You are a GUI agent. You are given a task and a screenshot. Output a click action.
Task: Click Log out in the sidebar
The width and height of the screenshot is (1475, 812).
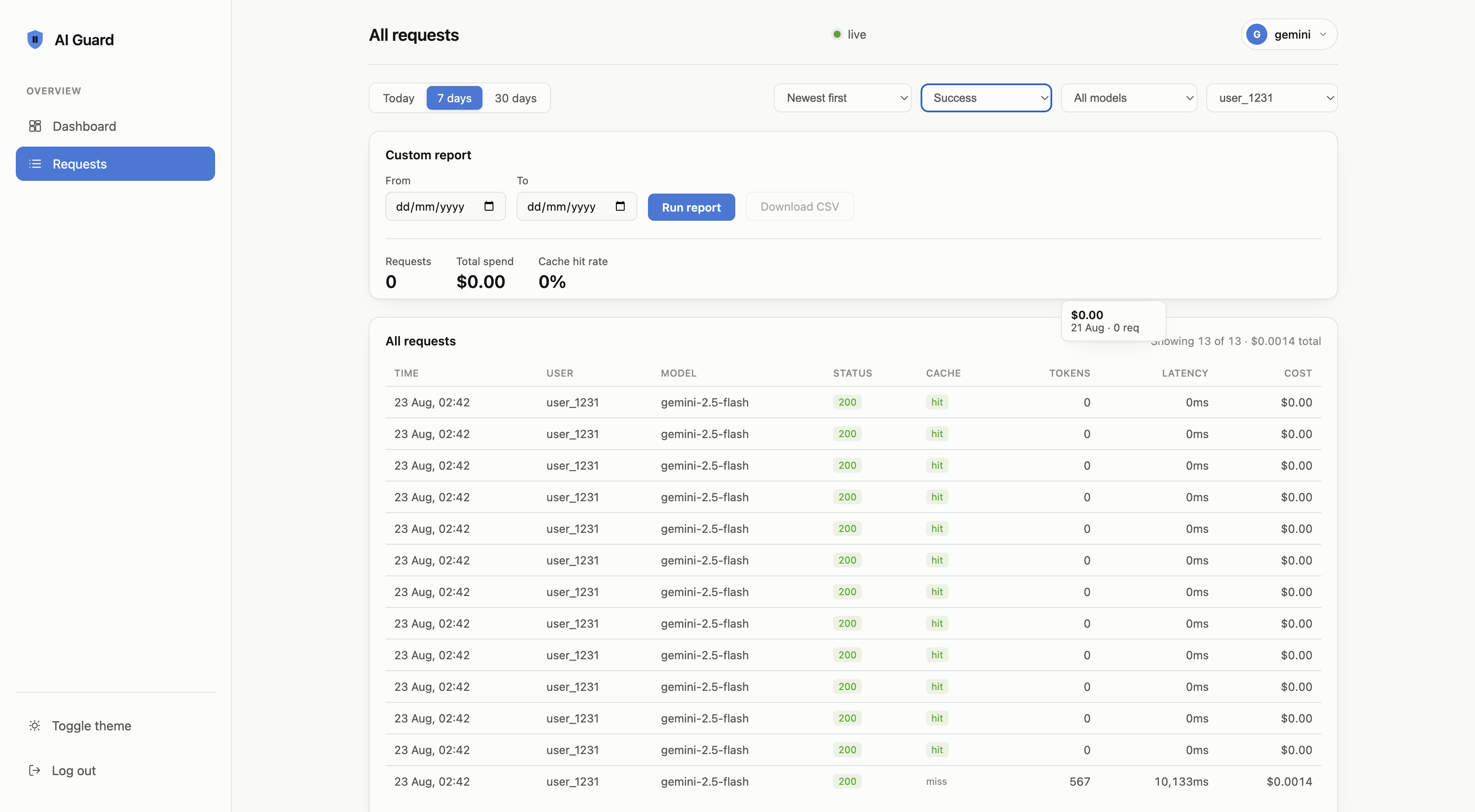pyautogui.click(x=115, y=770)
